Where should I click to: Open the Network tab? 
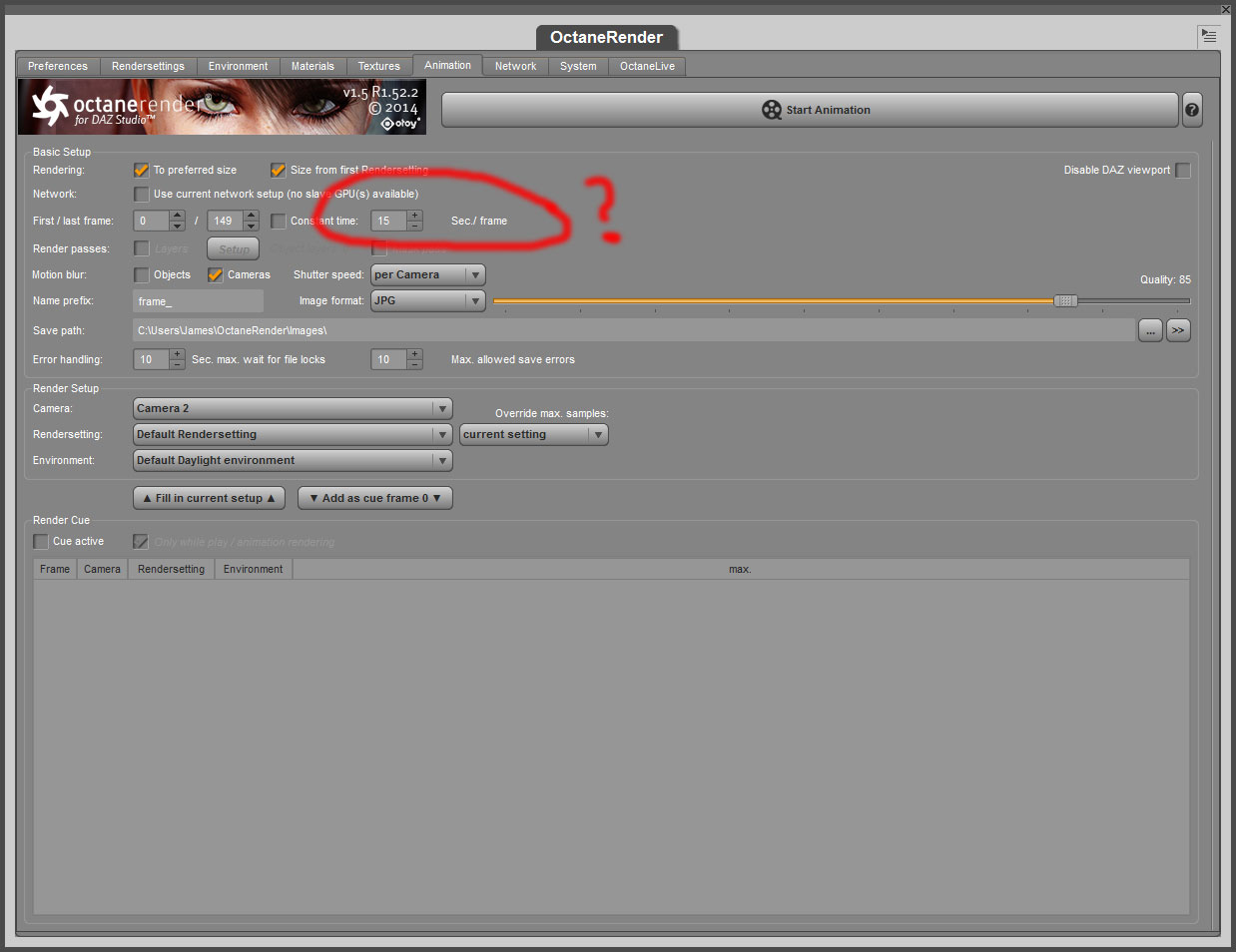tap(515, 66)
